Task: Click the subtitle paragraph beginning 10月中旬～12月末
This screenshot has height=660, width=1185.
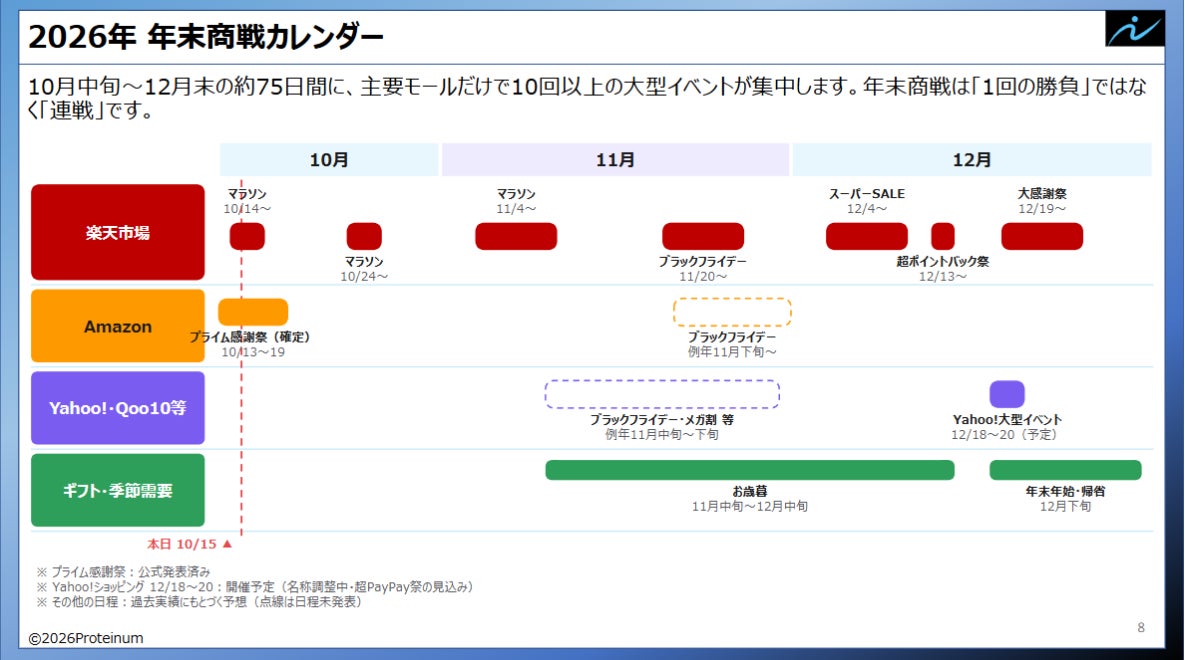Action: click(x=586, y=98)
